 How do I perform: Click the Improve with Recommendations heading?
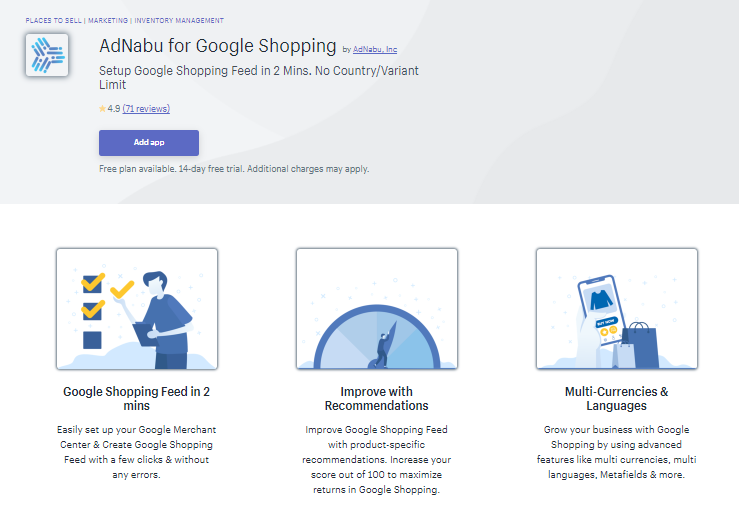point(377,399)
